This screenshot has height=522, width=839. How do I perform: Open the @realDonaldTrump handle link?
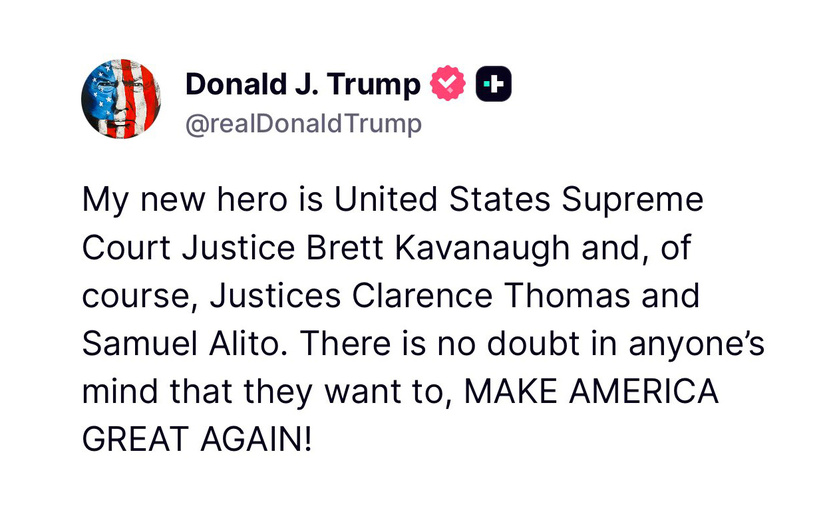click(x=303, y=124)
